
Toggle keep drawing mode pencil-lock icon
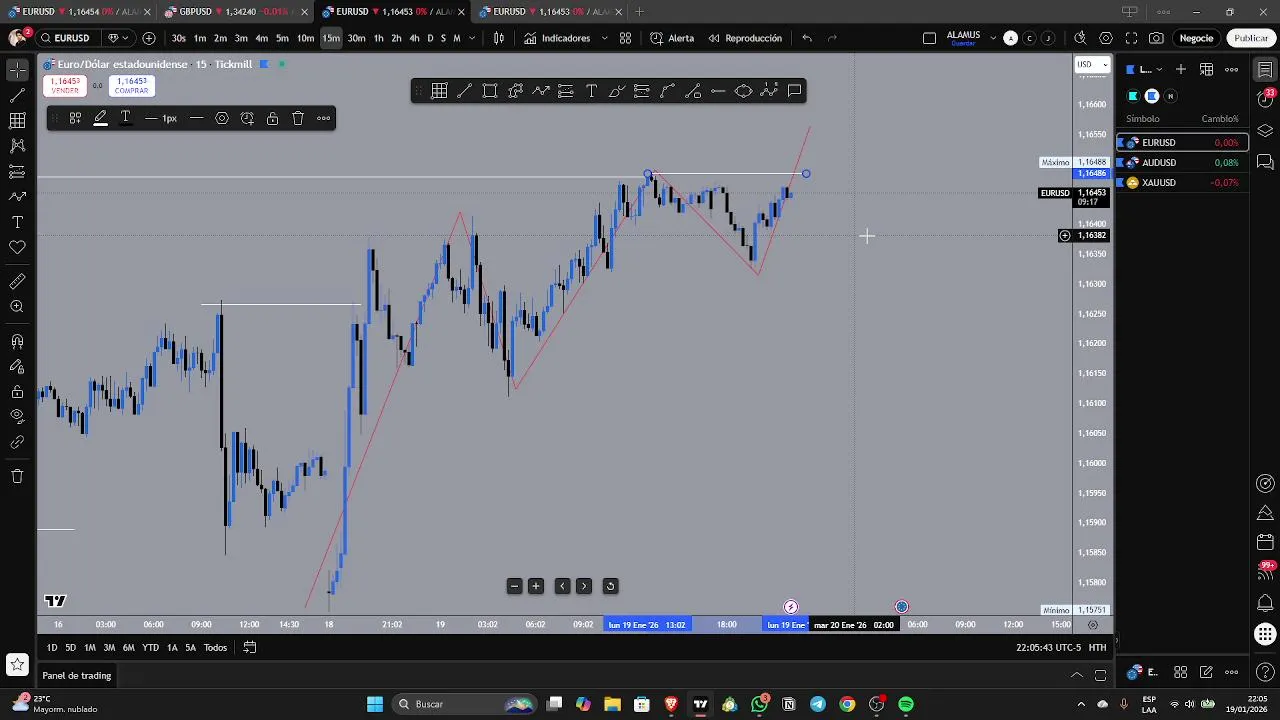pyautogui.click(x=17, y=367)
